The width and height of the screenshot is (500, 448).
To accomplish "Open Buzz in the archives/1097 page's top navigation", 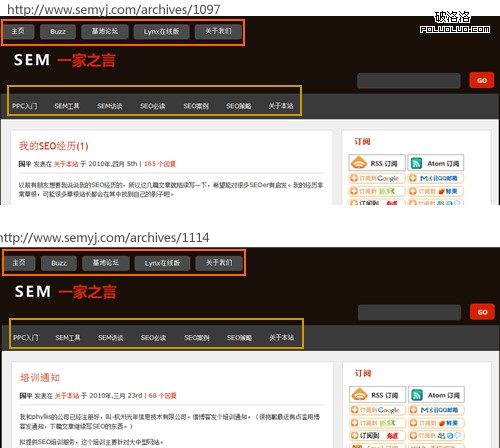I will click(58, 32).
